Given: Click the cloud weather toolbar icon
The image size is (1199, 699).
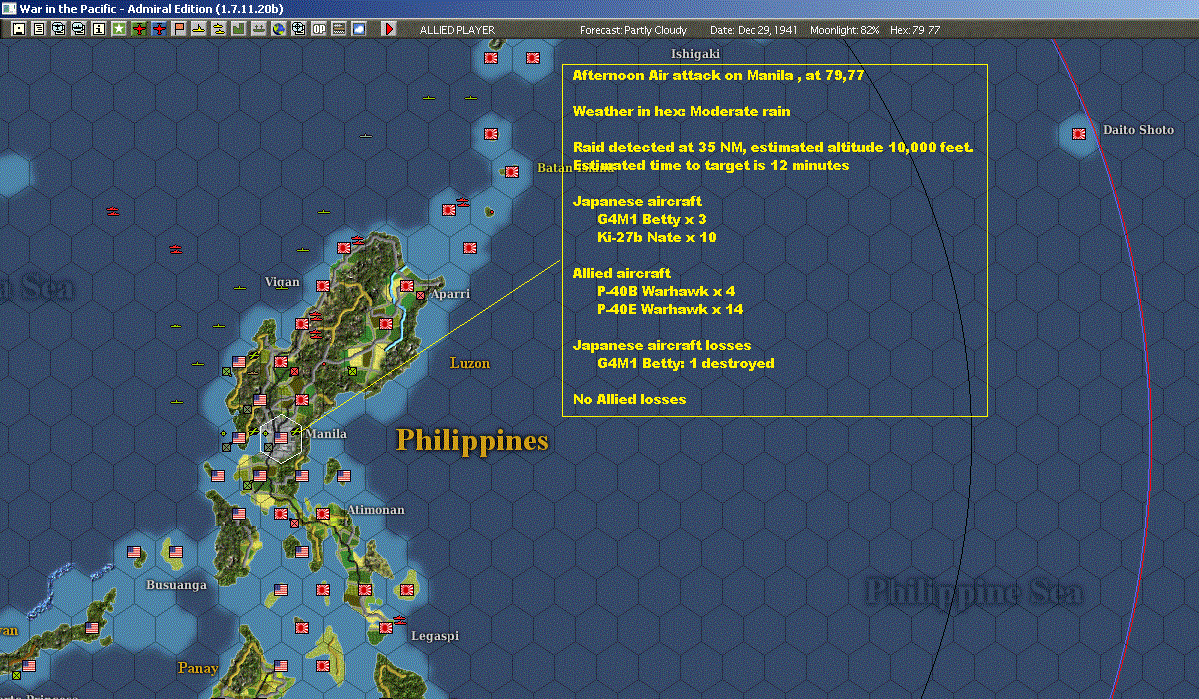Looking at the screenshot, I should pyautogui.click(x=358, y=29).
